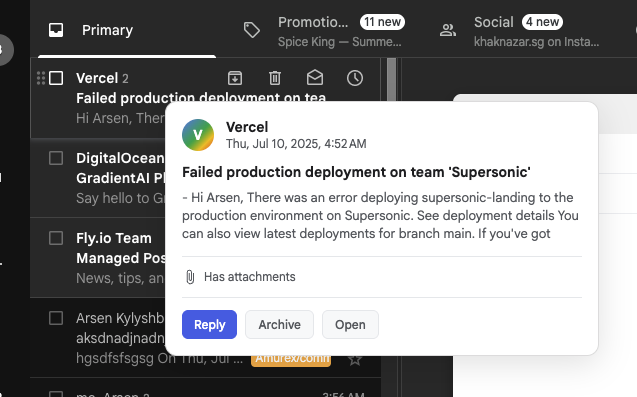The width and height of the screenshot is (637, 397).
Task: Select the DigitalOcean email checkbox
Action: 56,158
